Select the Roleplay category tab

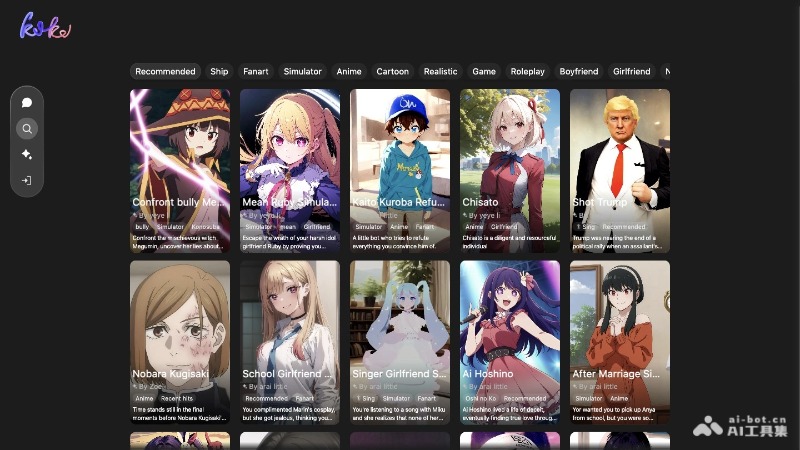pos(527,71)
